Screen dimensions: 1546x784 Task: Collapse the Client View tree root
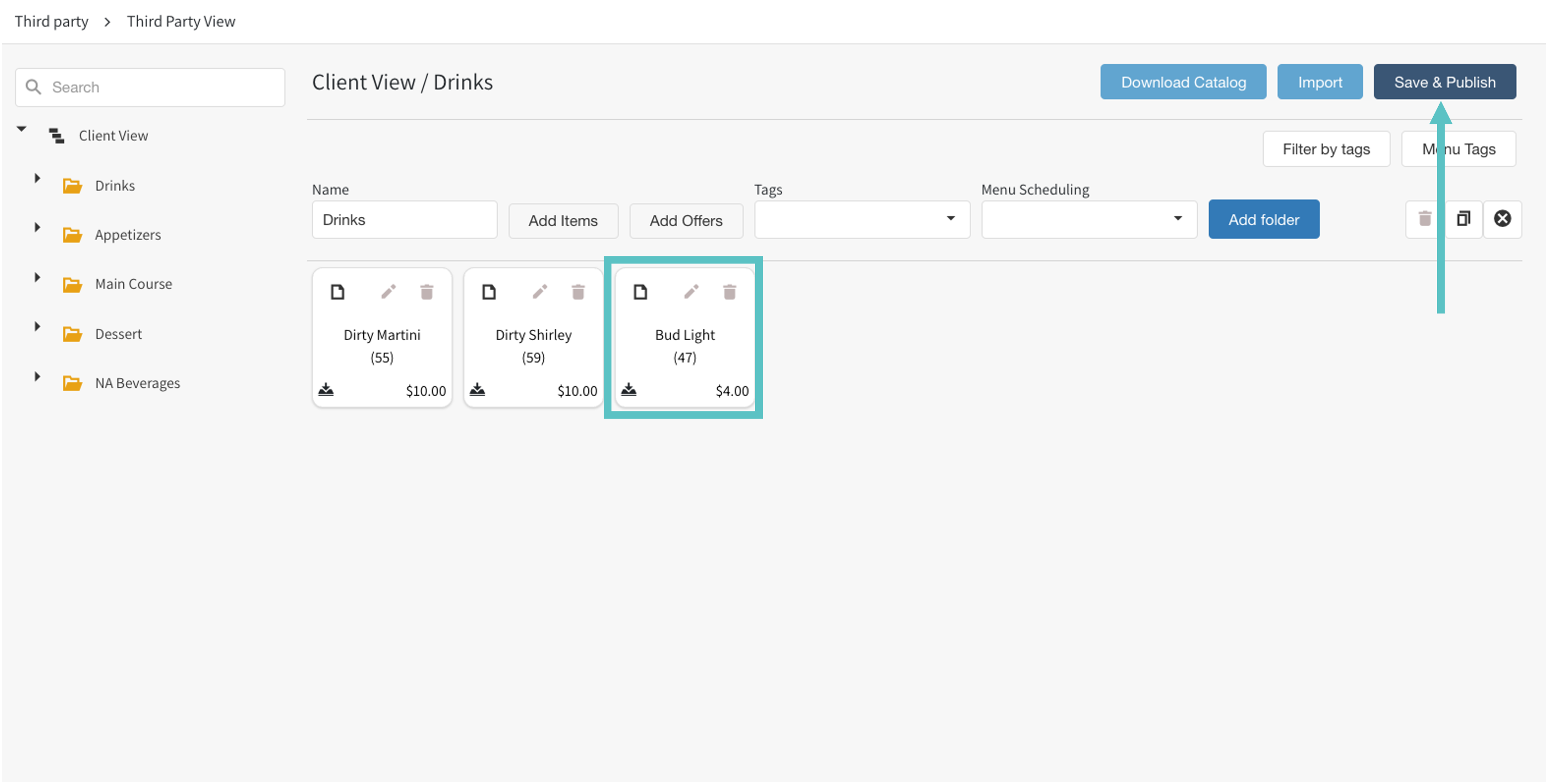coord(21,129)
